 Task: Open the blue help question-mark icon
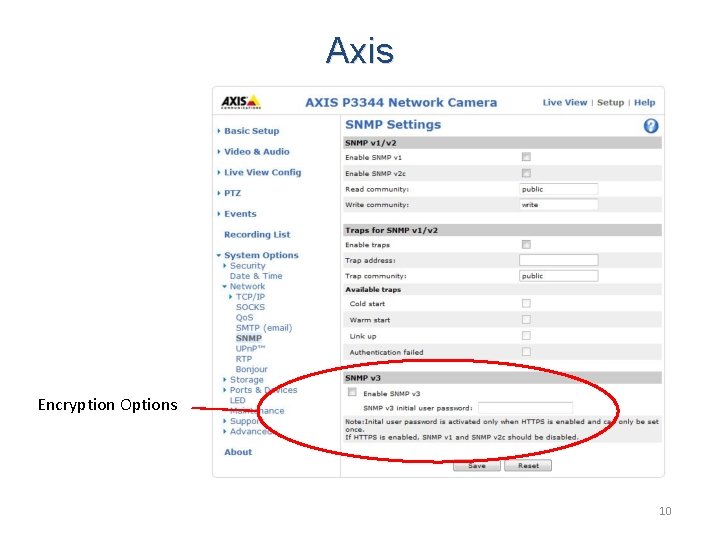[x=651, y=126]
